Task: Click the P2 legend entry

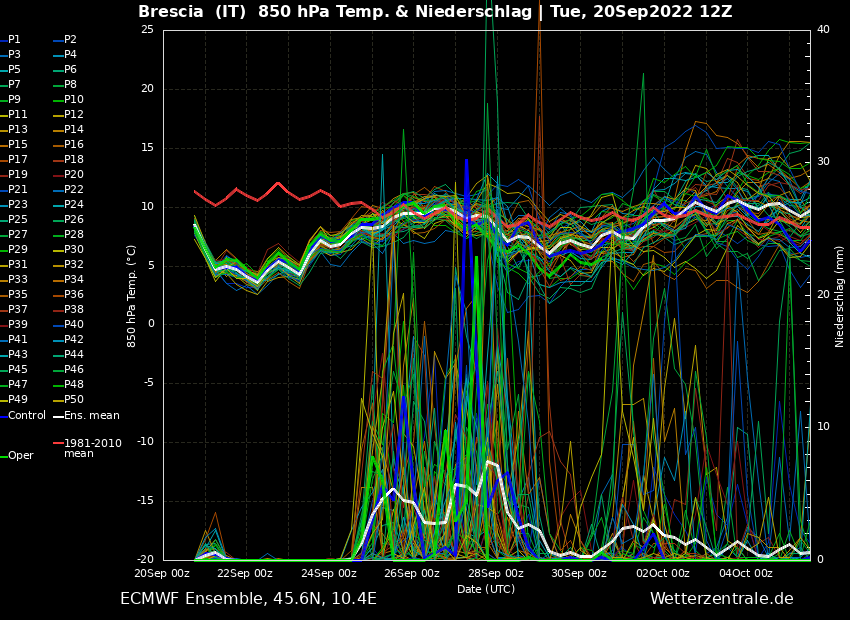Action: tap(65, 40)
